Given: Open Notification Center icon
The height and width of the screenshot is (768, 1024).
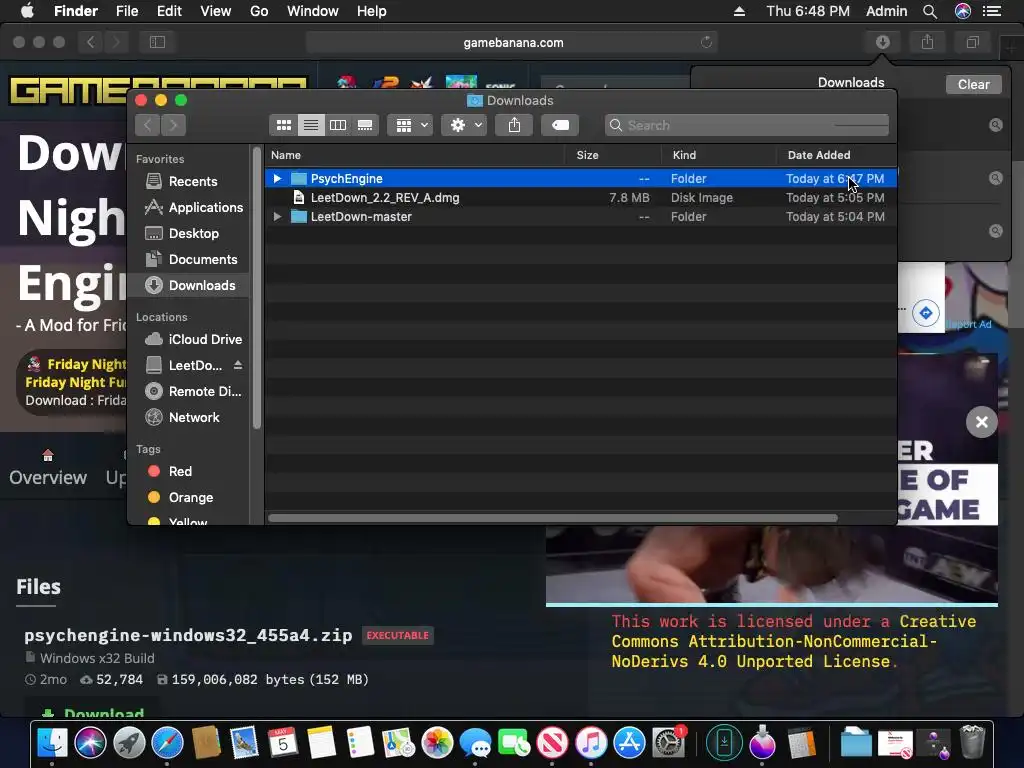Looking at the screenshot, I should [x=992, y=11].
